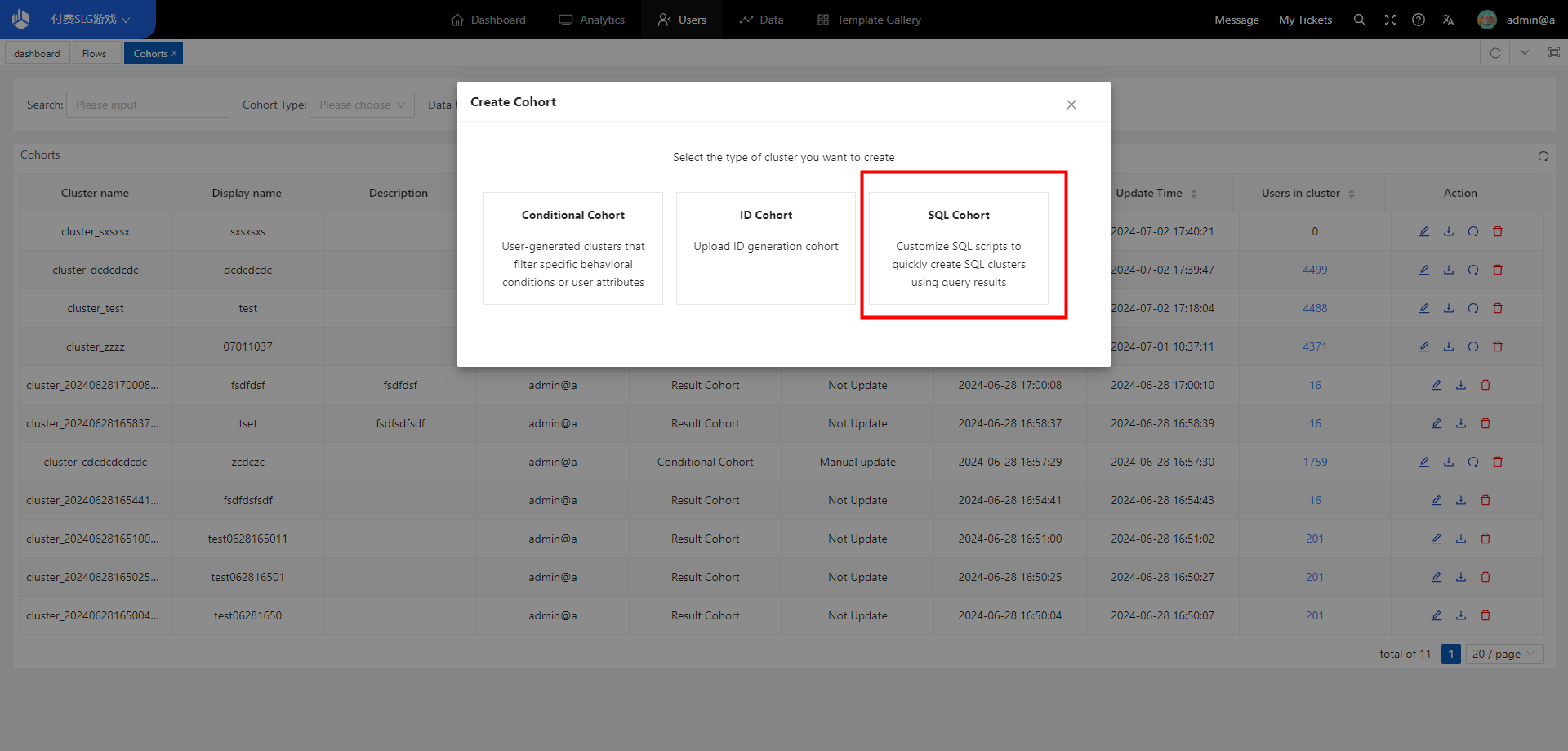
Task: Open the Cohort Type dropdown
Action: (362, 105)
